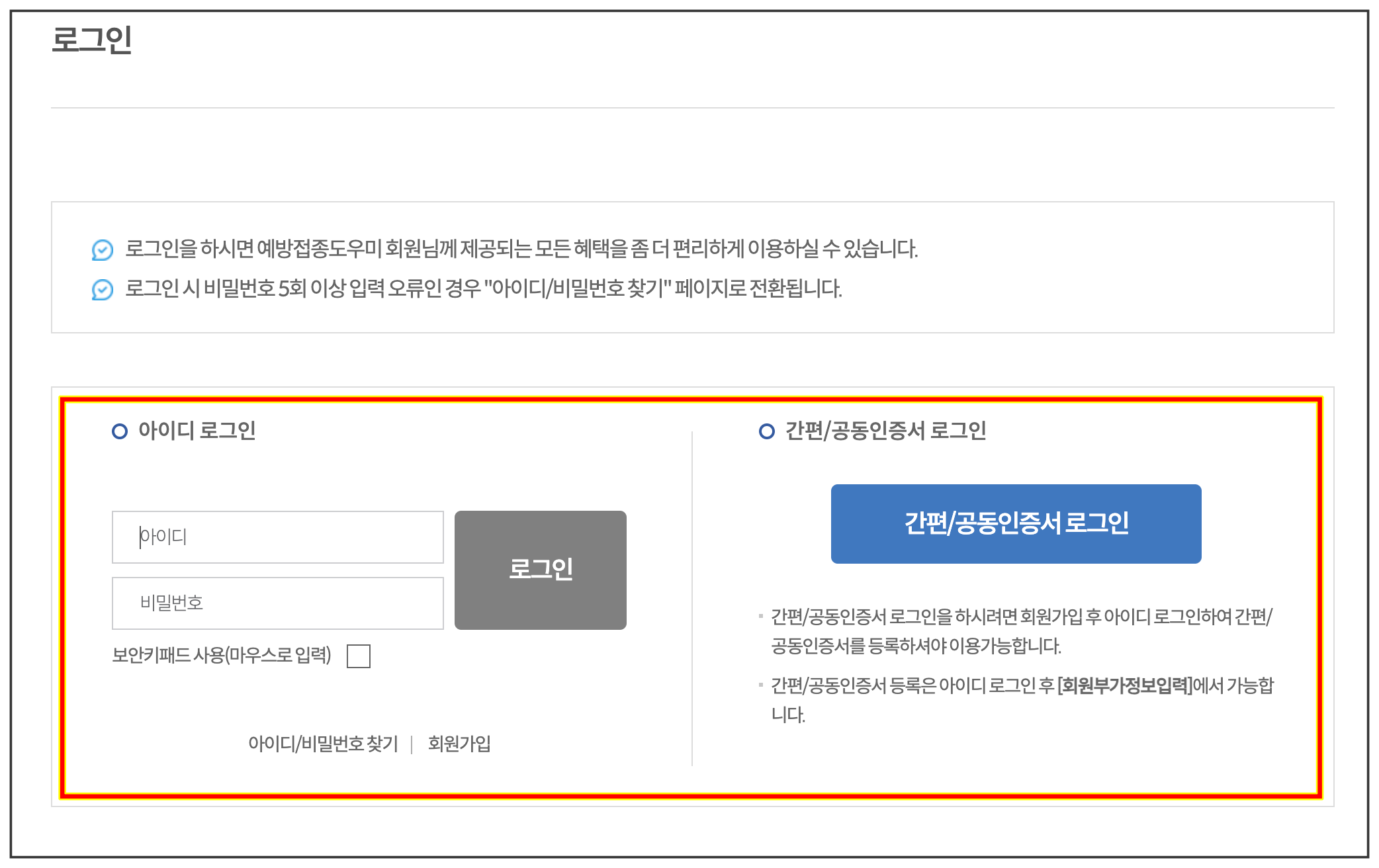Click the circle bullet before 아이디 로그인

(x=120, y=431)
